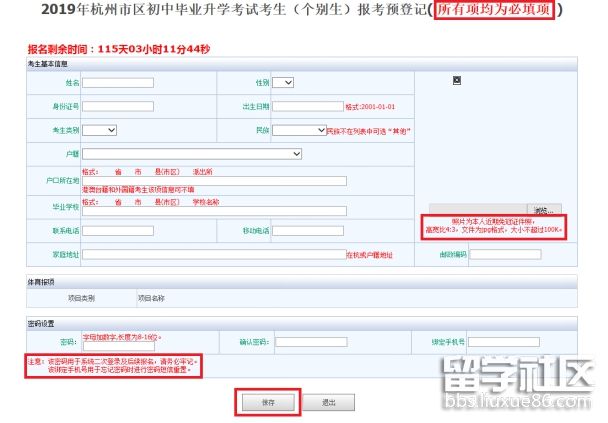Image resolution: width=608 pixels, height=423 pixels.
Task: Click the 移动电话 input box
Action: (307, 231)
